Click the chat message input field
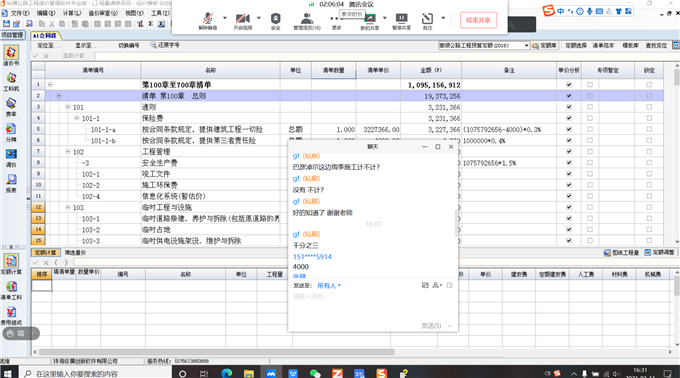Viewport: 680px width, 378px height. 372,305
